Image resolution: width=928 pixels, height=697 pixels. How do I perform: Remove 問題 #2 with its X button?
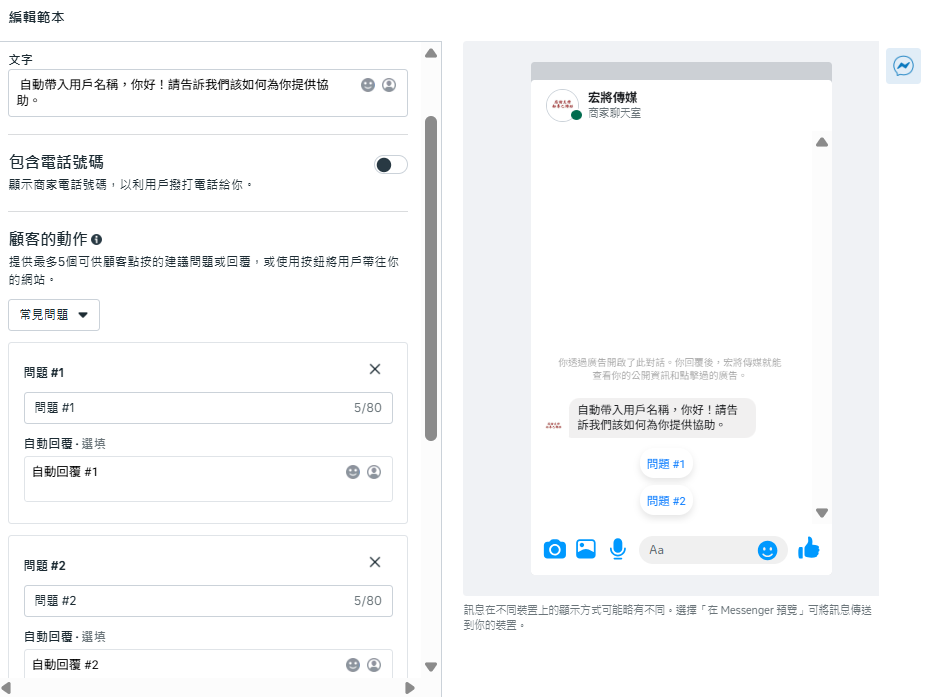[375, 562]
